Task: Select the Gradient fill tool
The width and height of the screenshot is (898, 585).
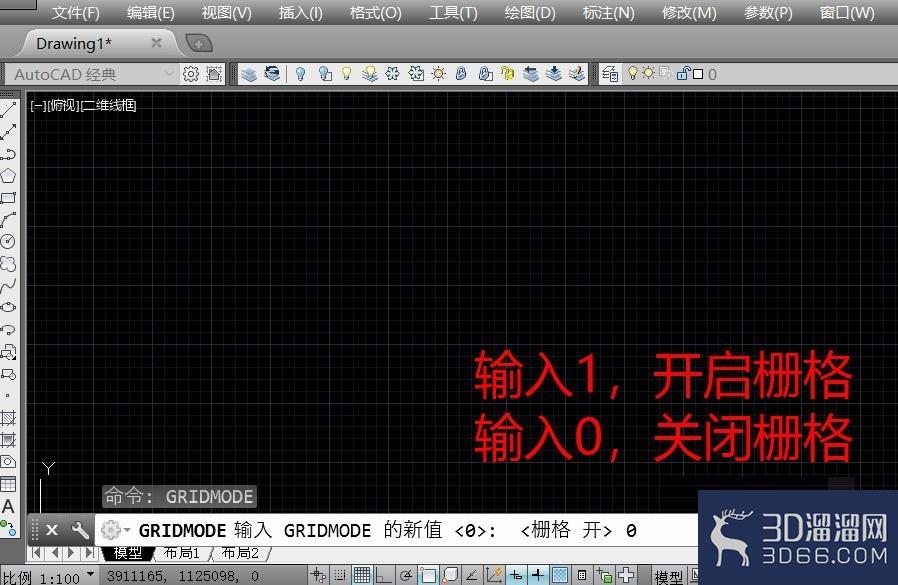Action: pos(8,439)
